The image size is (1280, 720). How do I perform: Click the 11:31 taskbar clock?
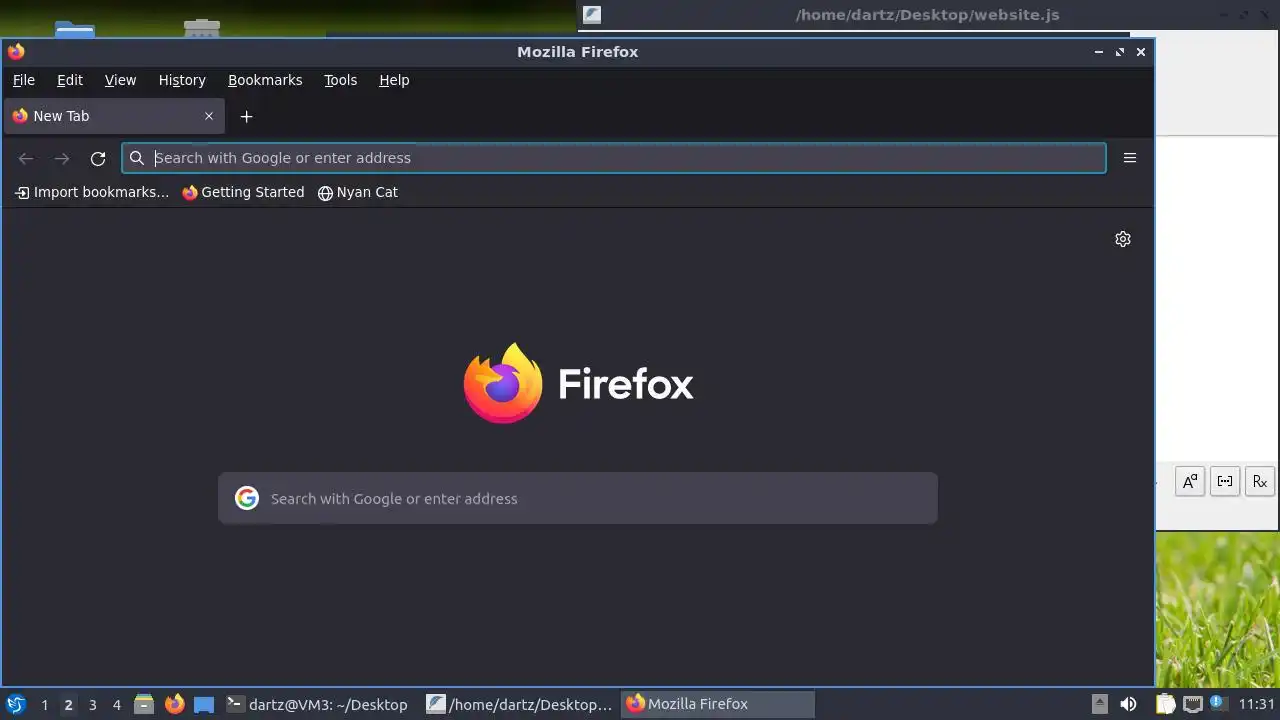click(1257, 704)
